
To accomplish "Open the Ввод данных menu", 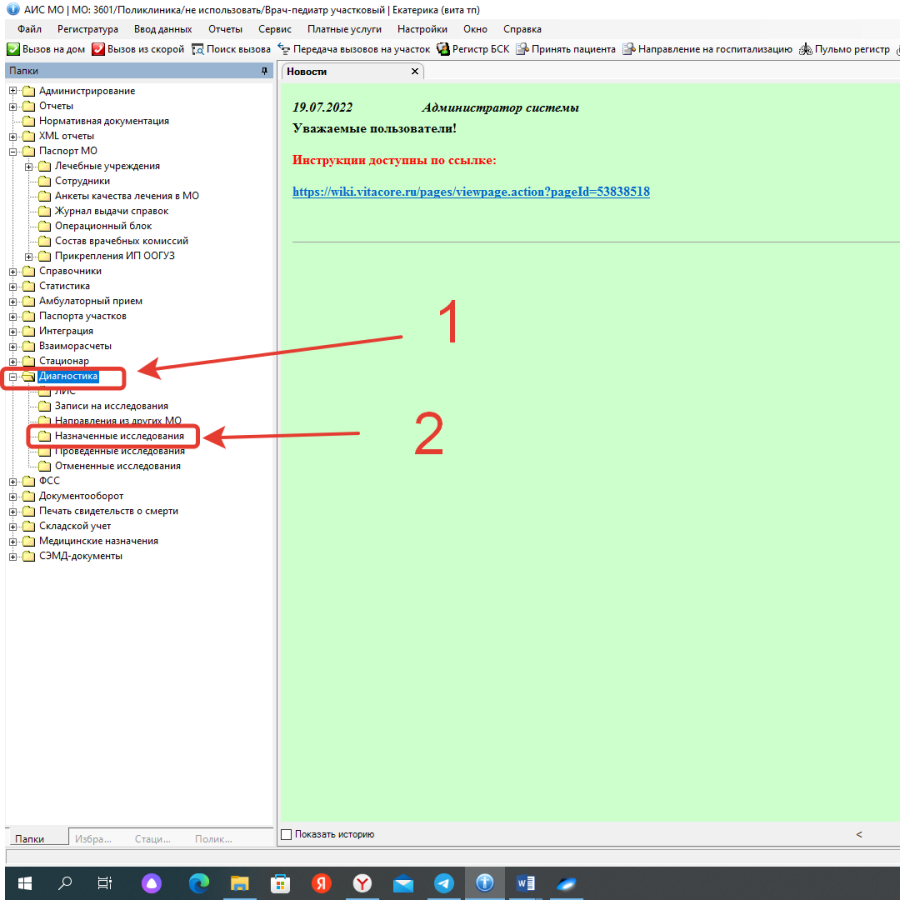I will (x=163, y=29).
